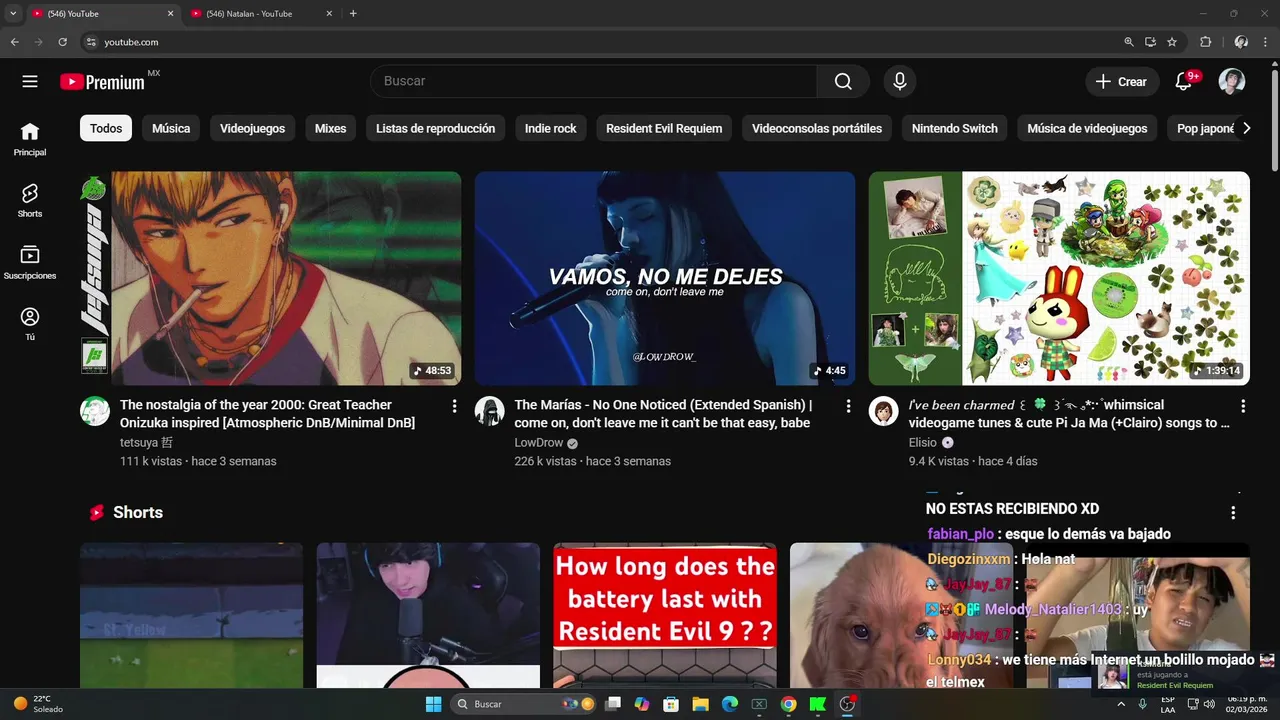Open Suscripciones in the sidebar
Screen dimensions: 1280x720
[x=30, y=262]
